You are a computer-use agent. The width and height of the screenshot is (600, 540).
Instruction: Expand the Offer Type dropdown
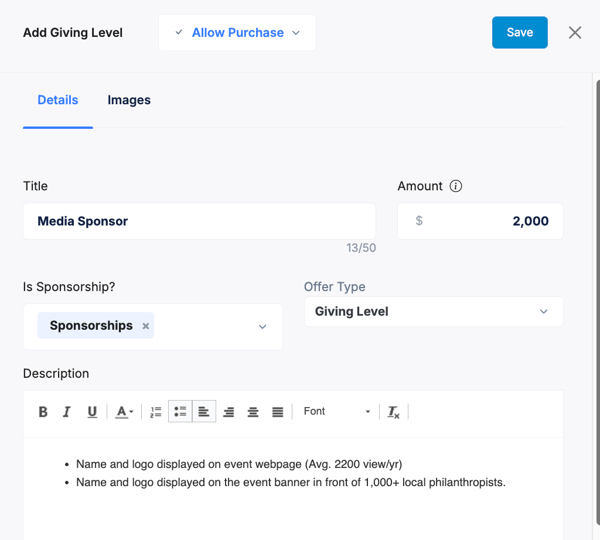point(433,312)
